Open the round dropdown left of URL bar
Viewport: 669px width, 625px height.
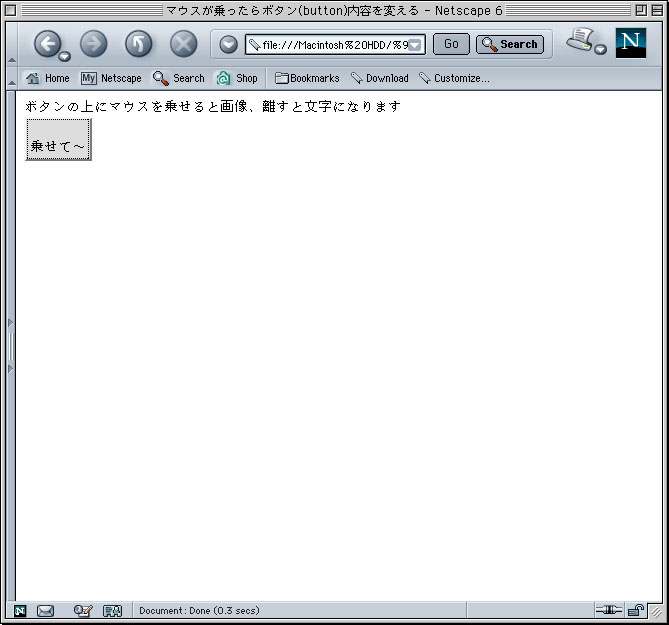click(228, 44)
